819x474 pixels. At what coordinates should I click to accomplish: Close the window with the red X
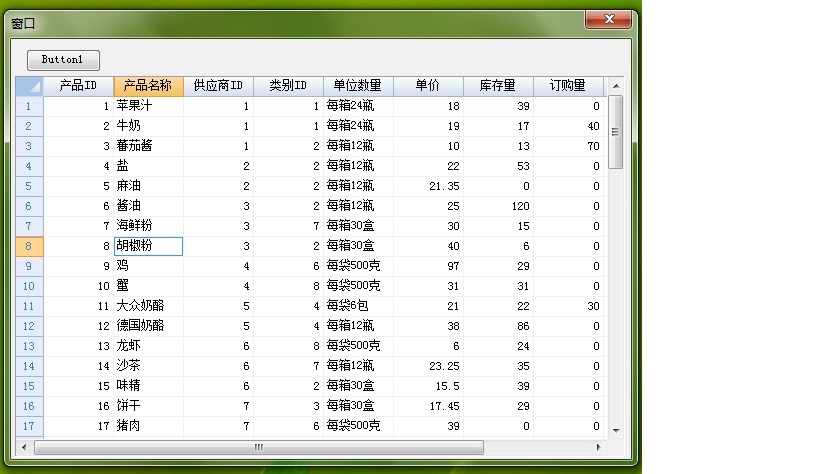[609, 19]
